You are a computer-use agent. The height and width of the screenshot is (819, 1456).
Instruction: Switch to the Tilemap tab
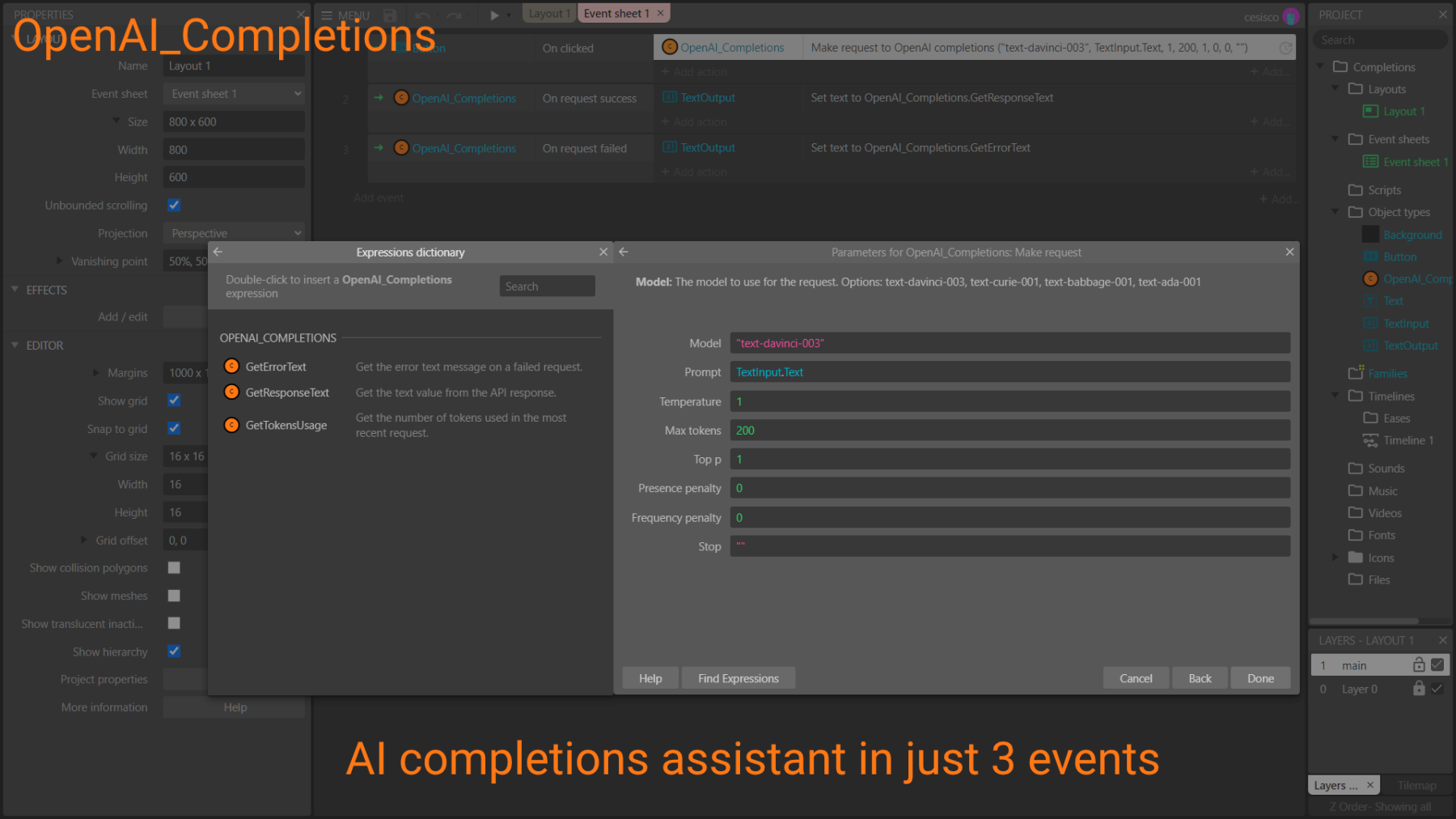[x=1416, y=784]
